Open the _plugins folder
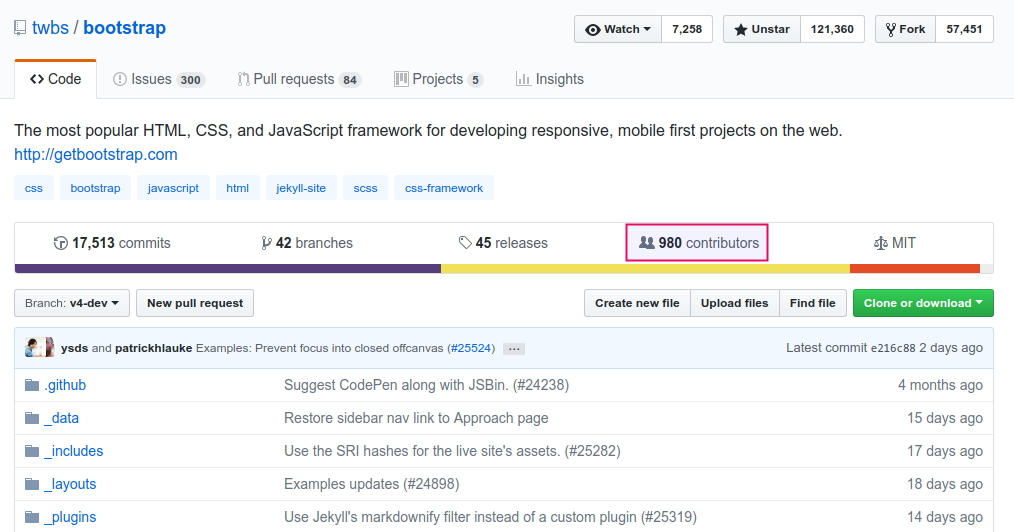Image resolution: width=1014 pixels, height=532 pixels. click(x=70, y=517)
